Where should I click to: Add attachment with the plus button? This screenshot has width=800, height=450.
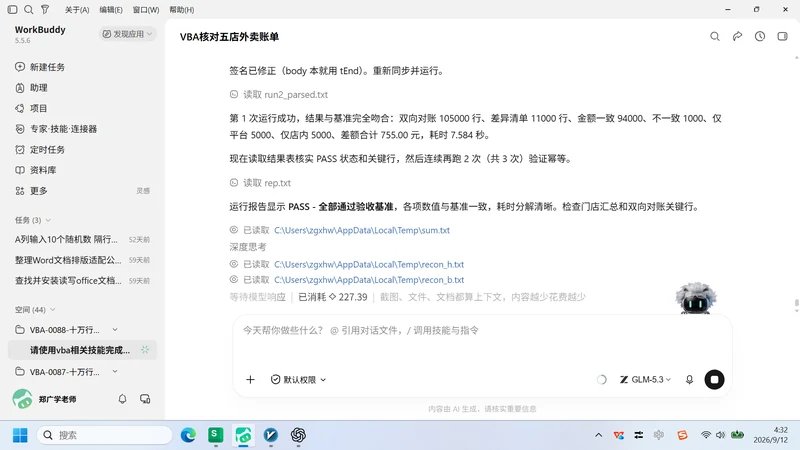pyautogui.click(x=250, y=380)
